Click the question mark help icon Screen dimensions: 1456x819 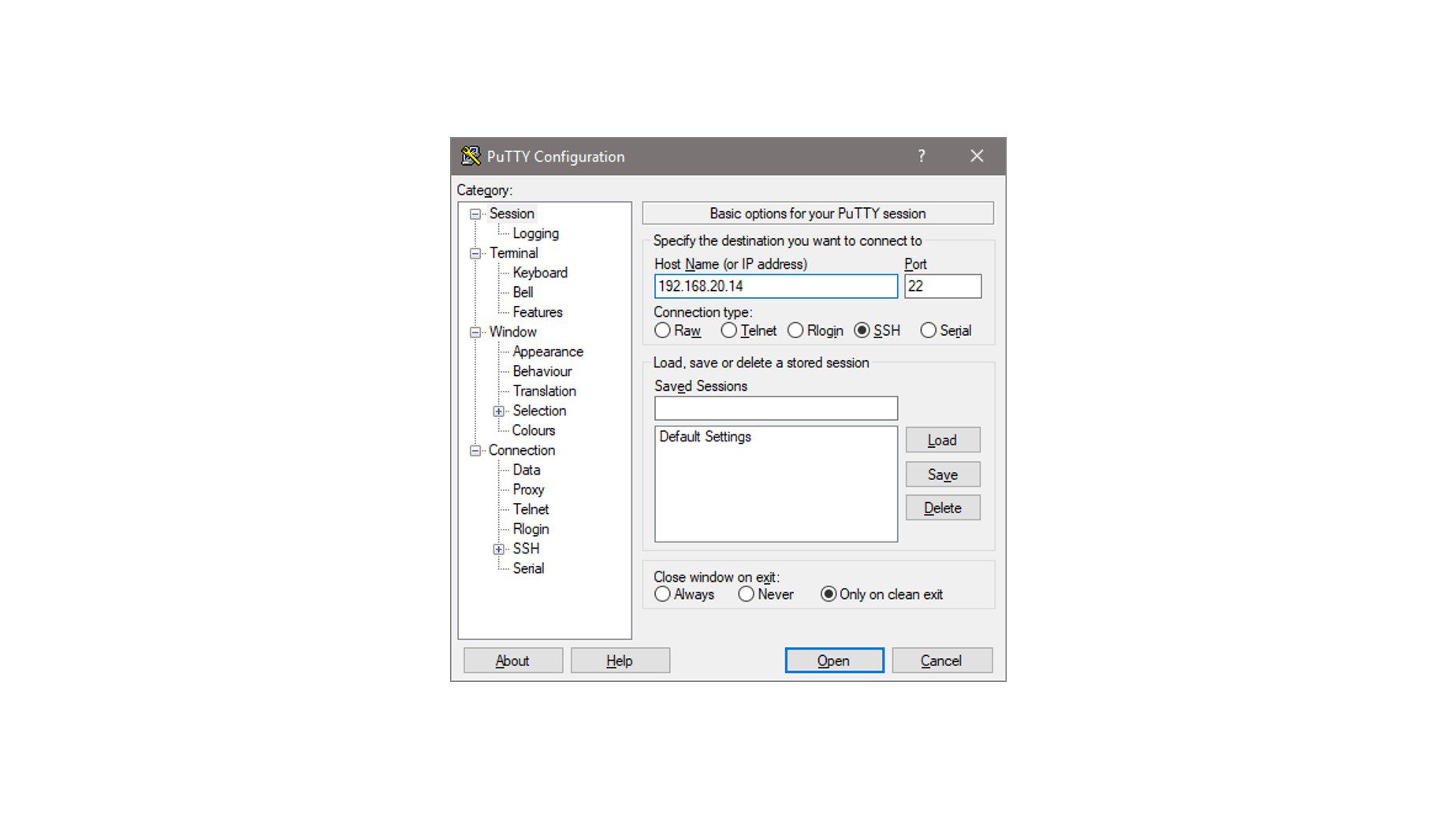pos(921,156)
